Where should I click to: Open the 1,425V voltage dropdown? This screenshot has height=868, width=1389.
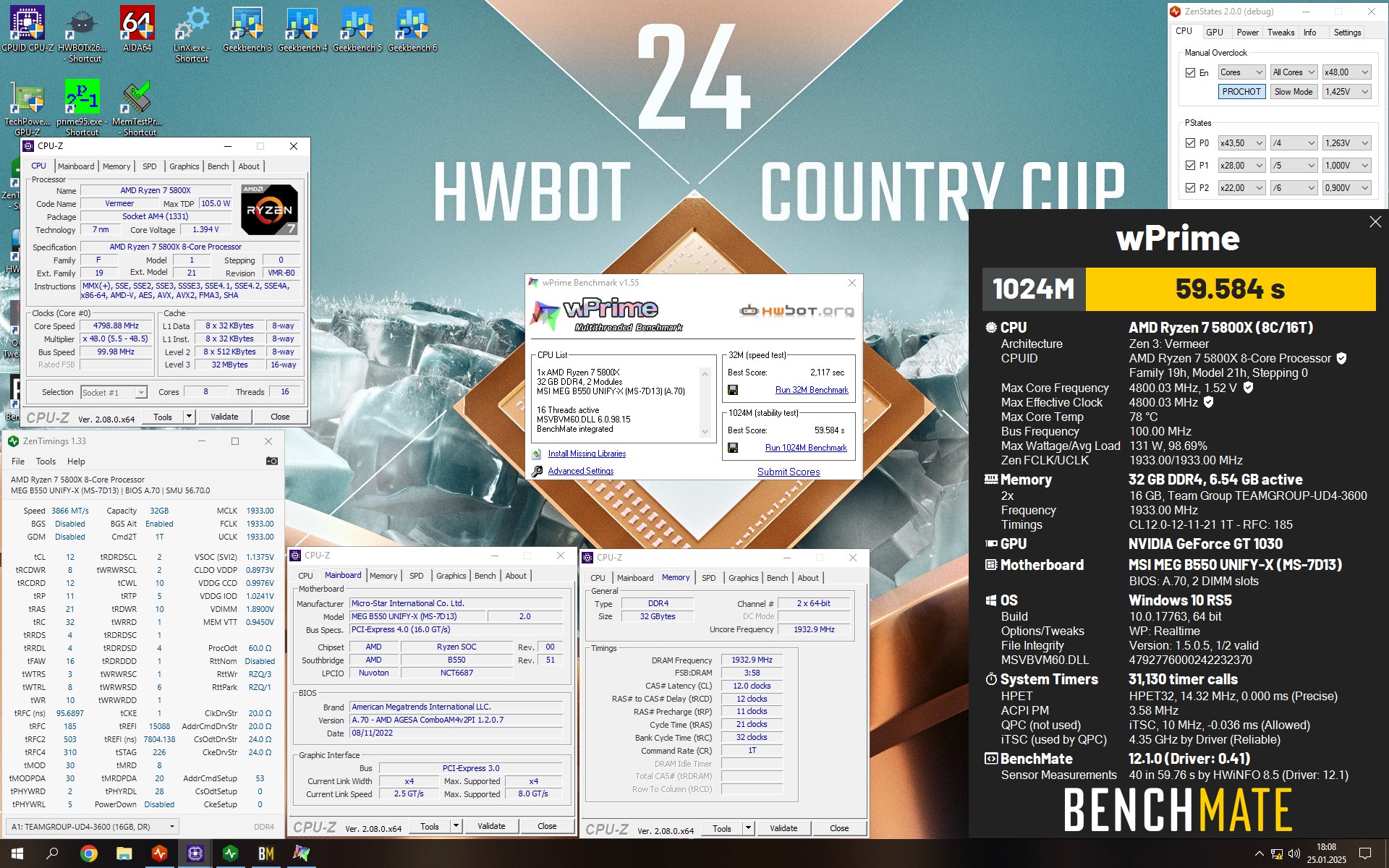pyautogui.click(x=1346, y=92)
